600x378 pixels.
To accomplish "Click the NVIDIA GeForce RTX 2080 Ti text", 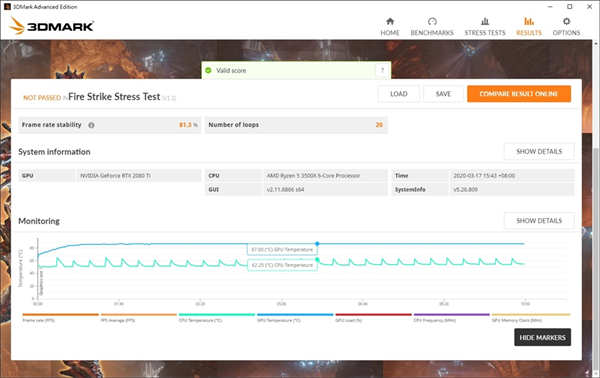I will [x=115, y=176].
